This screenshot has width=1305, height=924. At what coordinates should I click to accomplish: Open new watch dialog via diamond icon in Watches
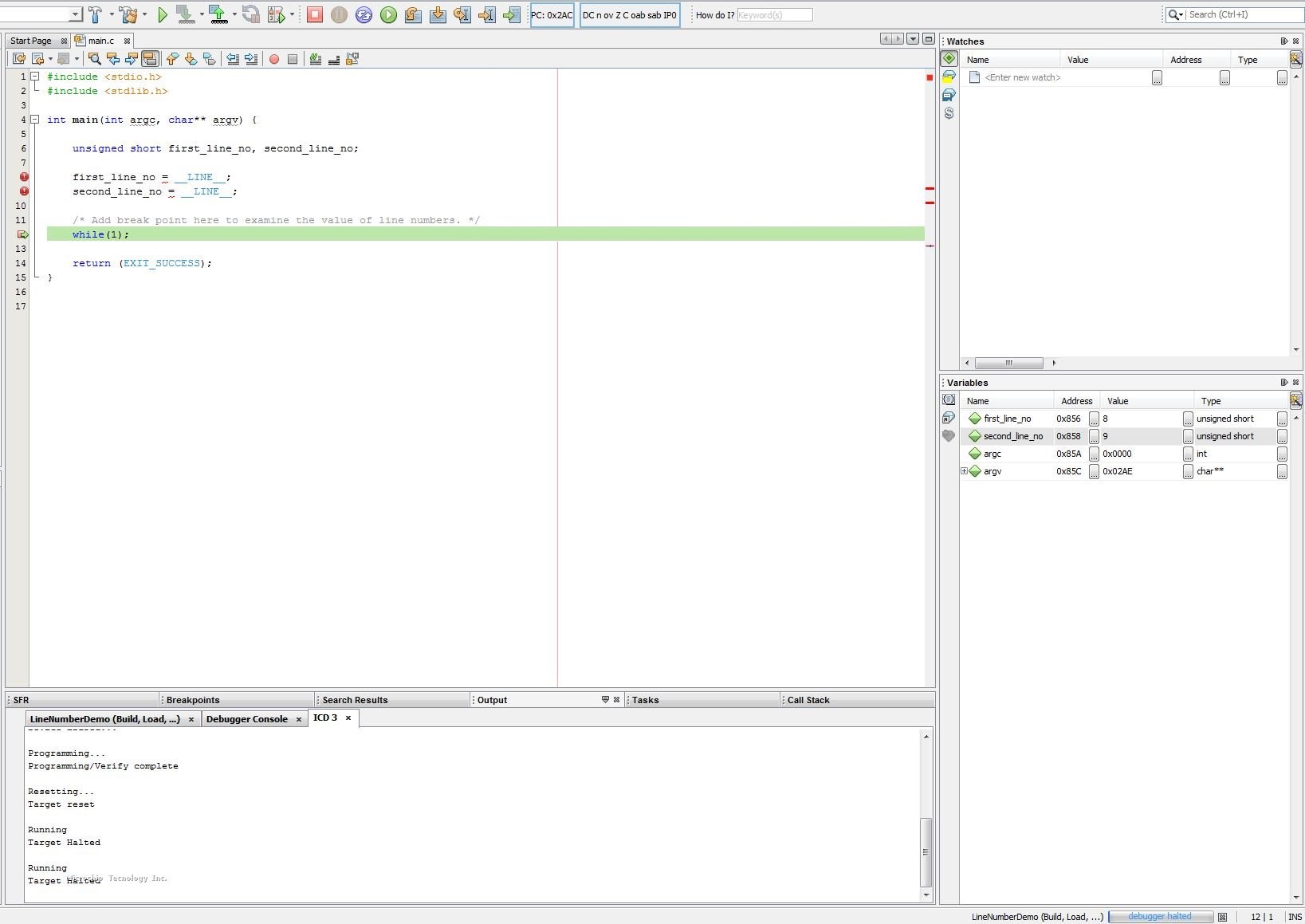click(949, 58)
